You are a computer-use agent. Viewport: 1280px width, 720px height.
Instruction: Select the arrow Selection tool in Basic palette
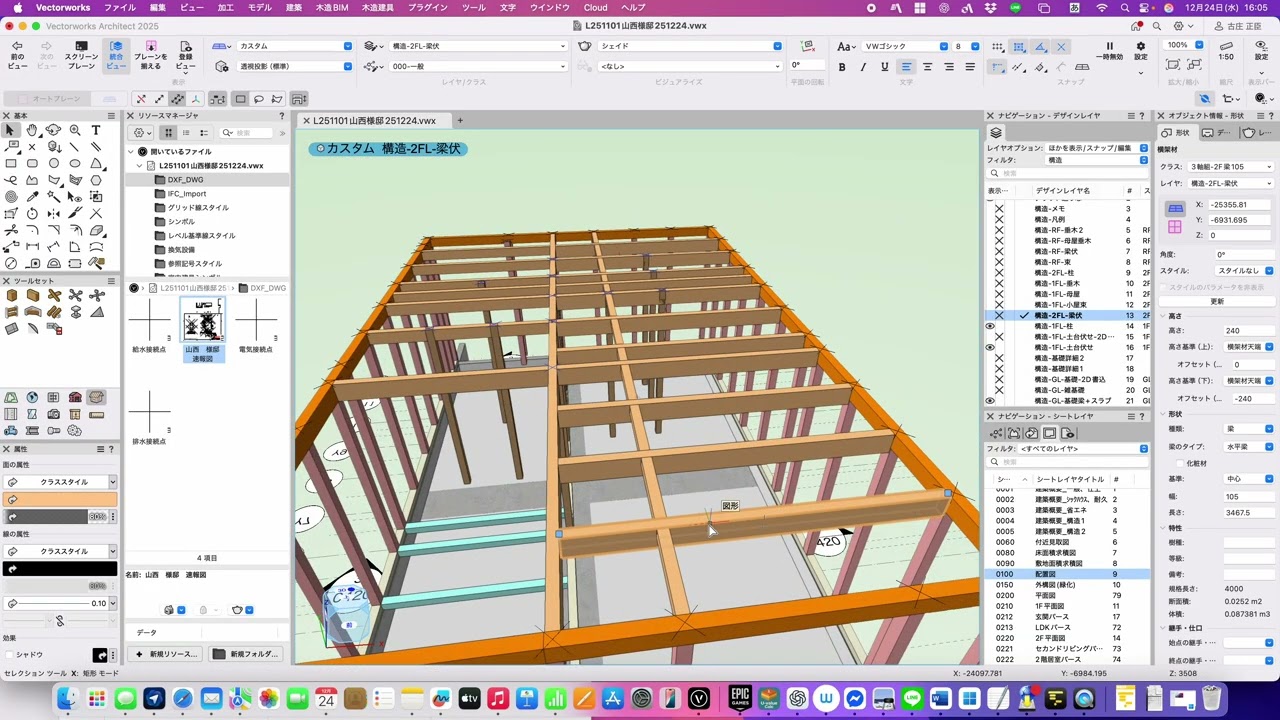coord(11,130)
